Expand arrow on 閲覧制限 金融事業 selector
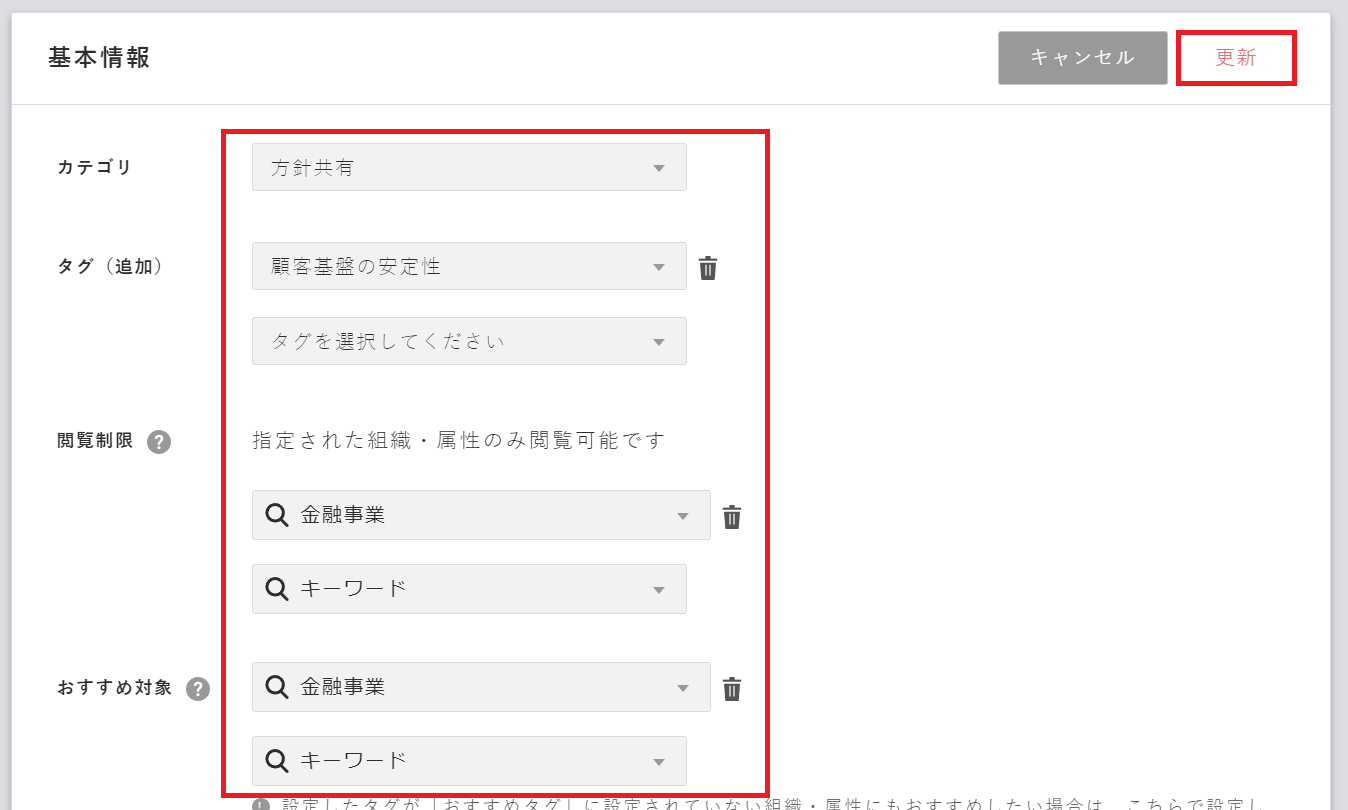1348x810 pixels. (683, 517)
